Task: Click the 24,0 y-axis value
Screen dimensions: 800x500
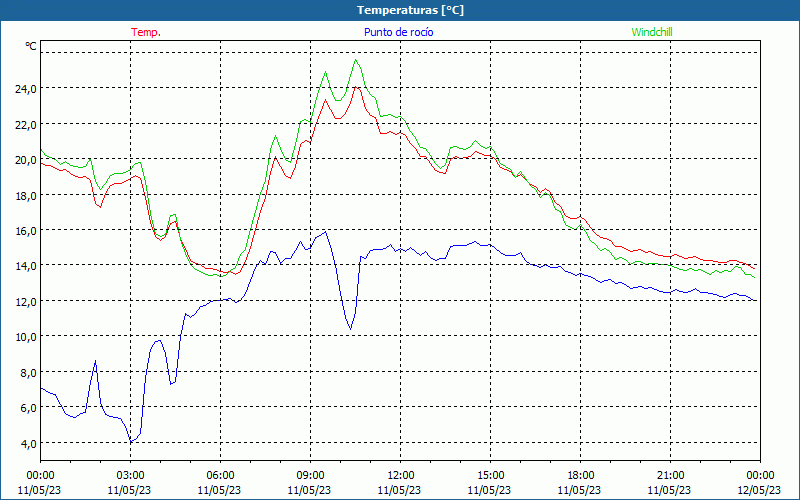Action: (x=26, y=89)
